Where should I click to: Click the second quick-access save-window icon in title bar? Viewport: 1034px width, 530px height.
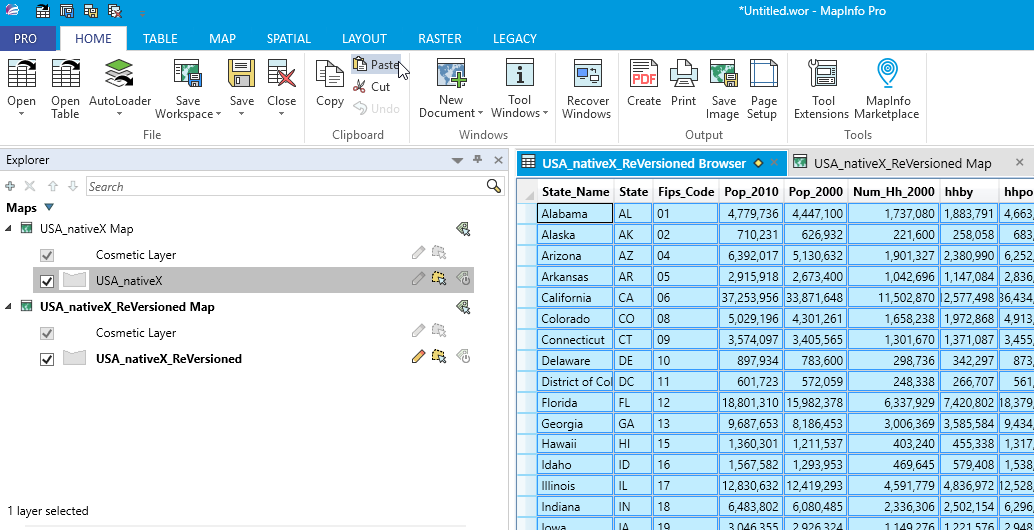click(x=67, y=10)
